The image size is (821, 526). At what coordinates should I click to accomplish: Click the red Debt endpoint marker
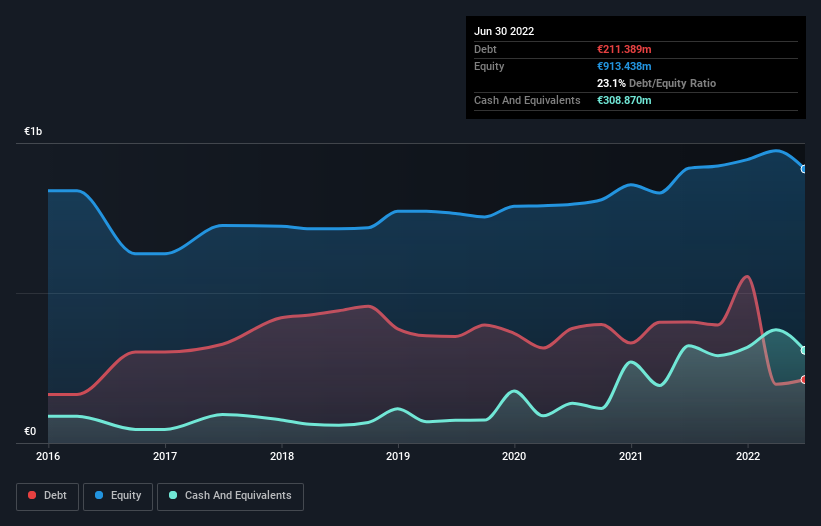click(804, 379)
